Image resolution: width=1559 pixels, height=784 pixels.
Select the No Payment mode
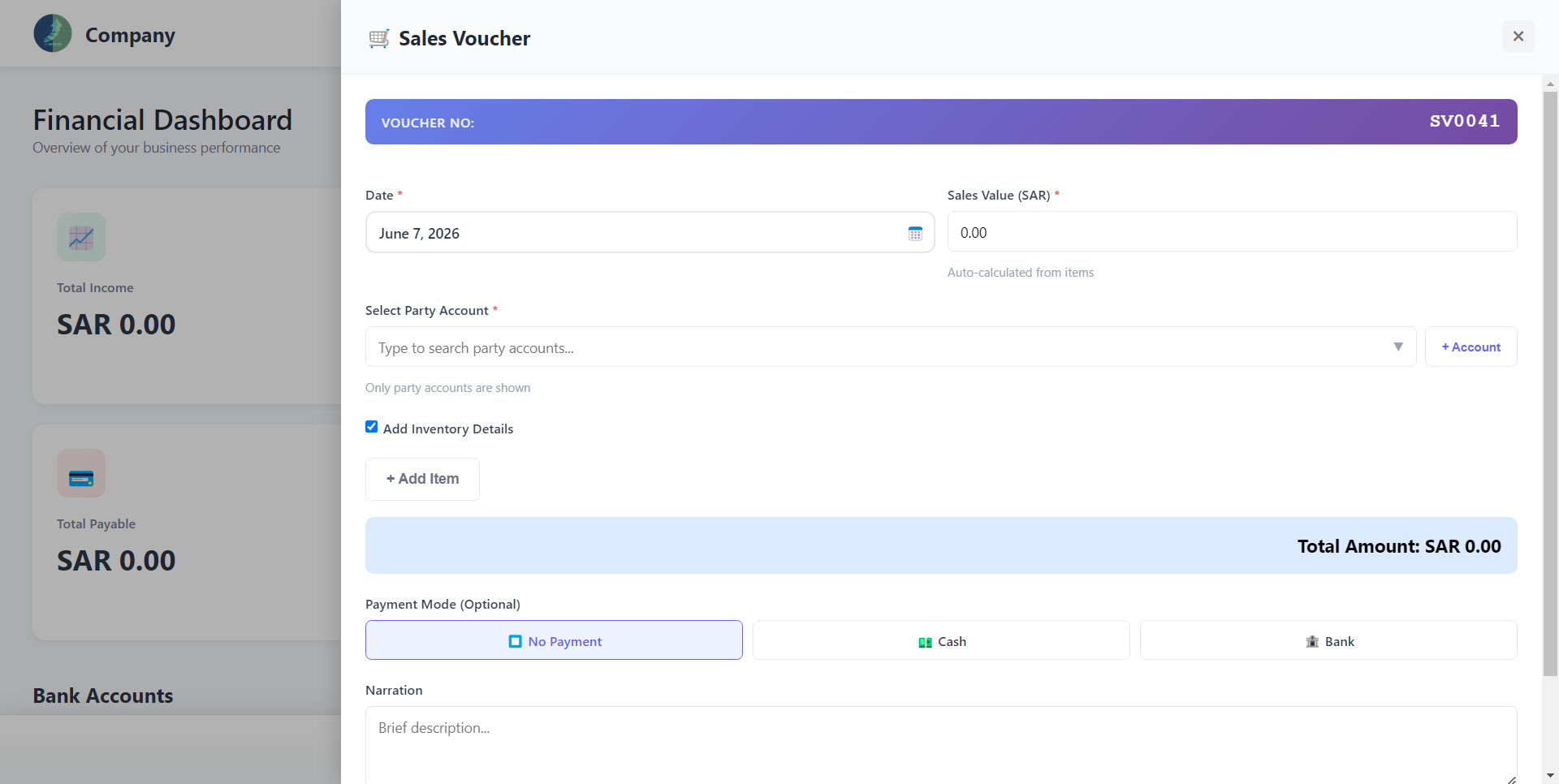pos(554,641)
